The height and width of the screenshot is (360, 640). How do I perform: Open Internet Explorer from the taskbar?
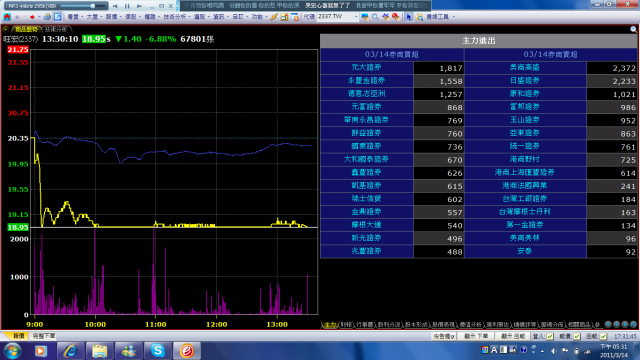[x=70, y=351]
